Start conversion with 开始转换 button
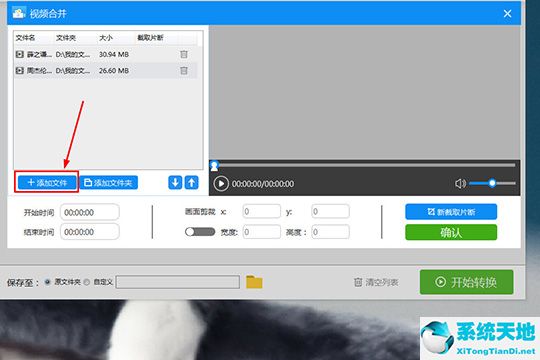The height and width of the screenshot is (360, 540). tap(466, 282)
